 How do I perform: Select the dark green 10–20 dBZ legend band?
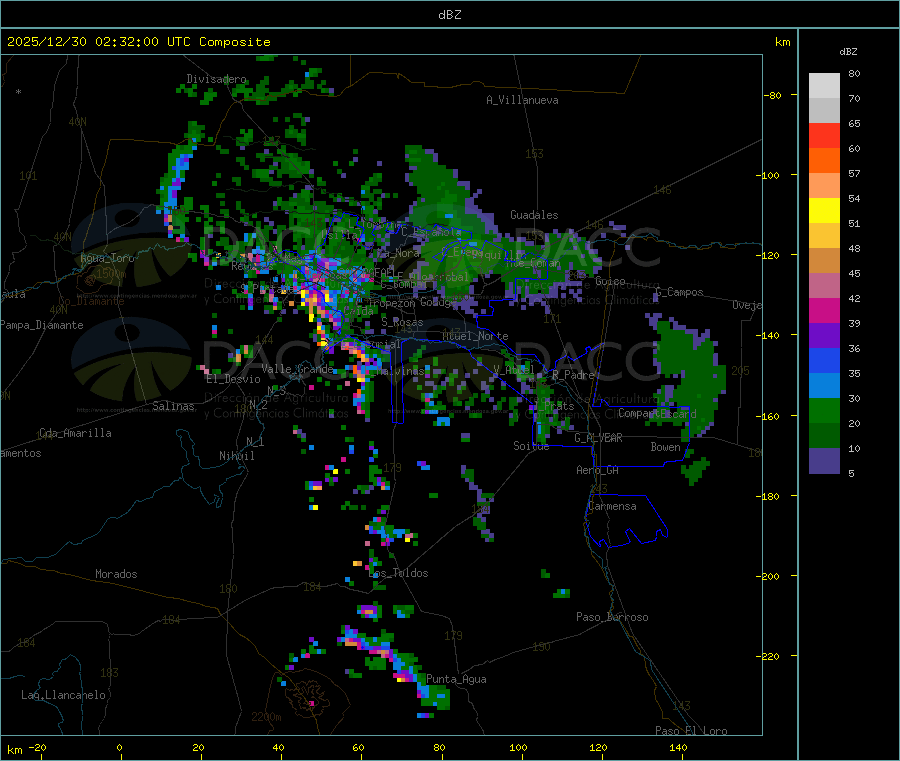click(824, 436)
